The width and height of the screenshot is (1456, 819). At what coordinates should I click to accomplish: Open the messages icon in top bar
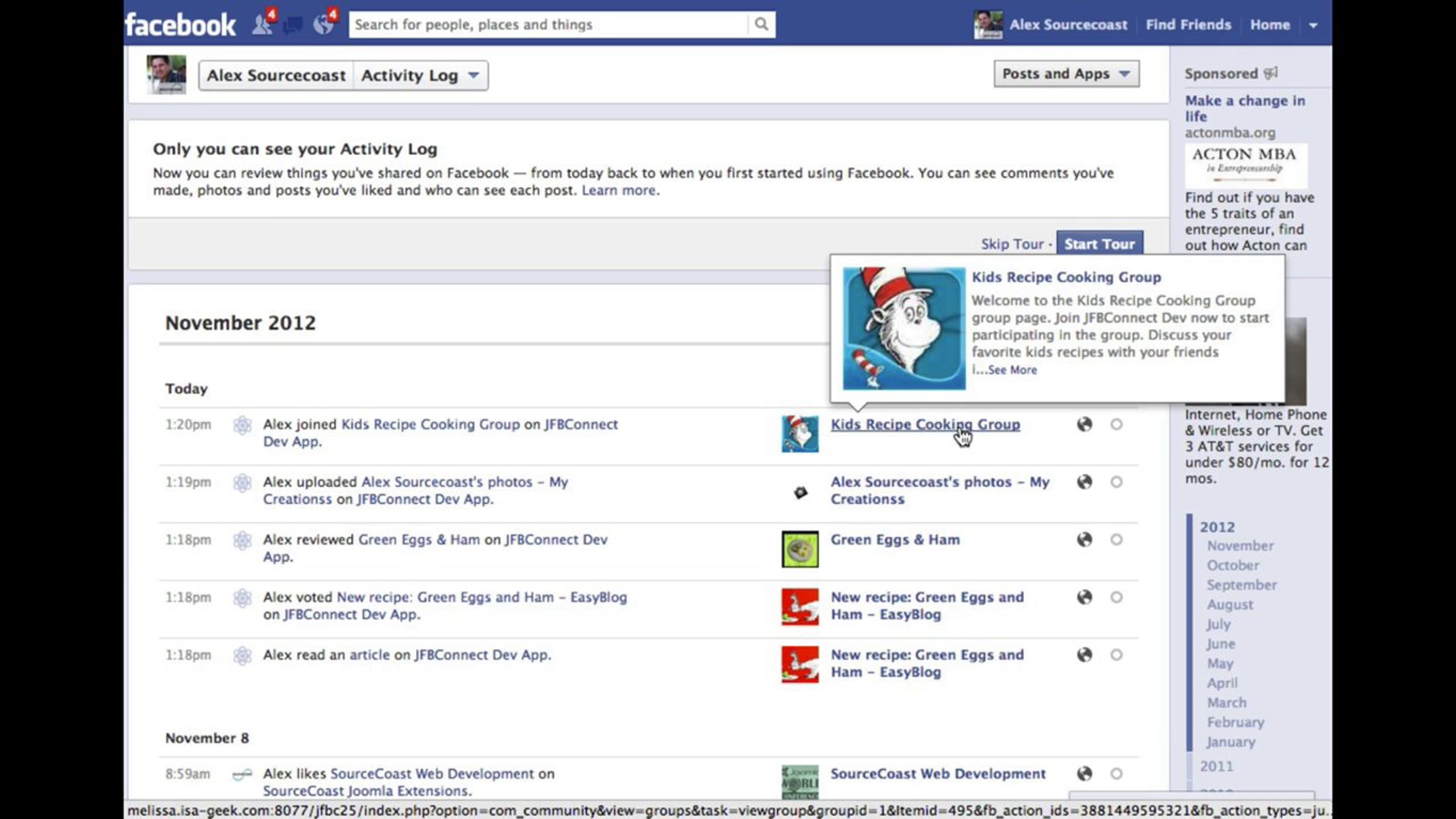(x=293, y=25)
